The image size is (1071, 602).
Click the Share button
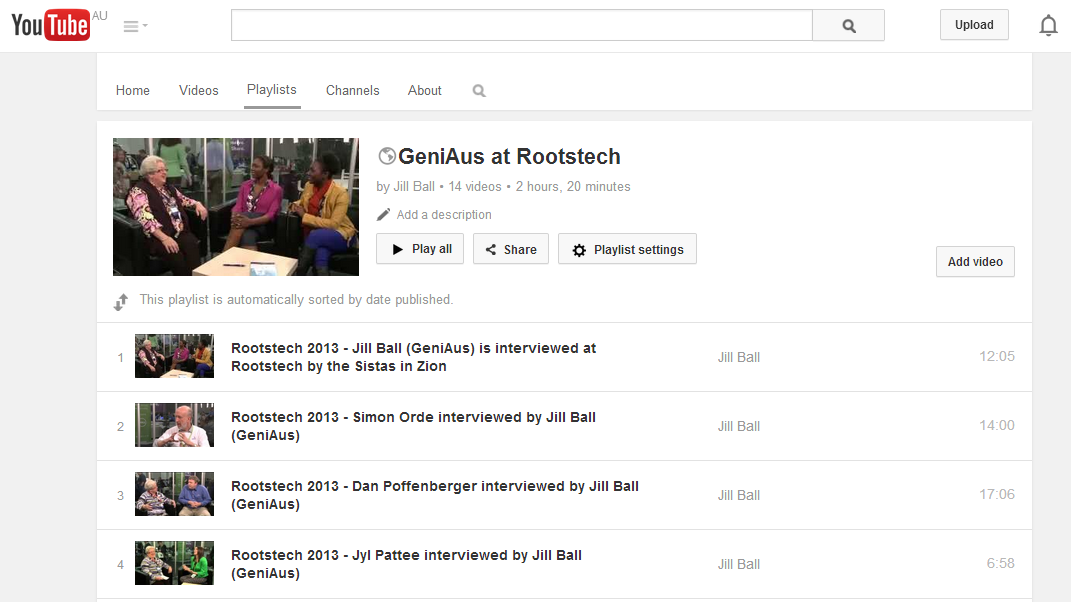pyautogui.click(x=511, y=249)
